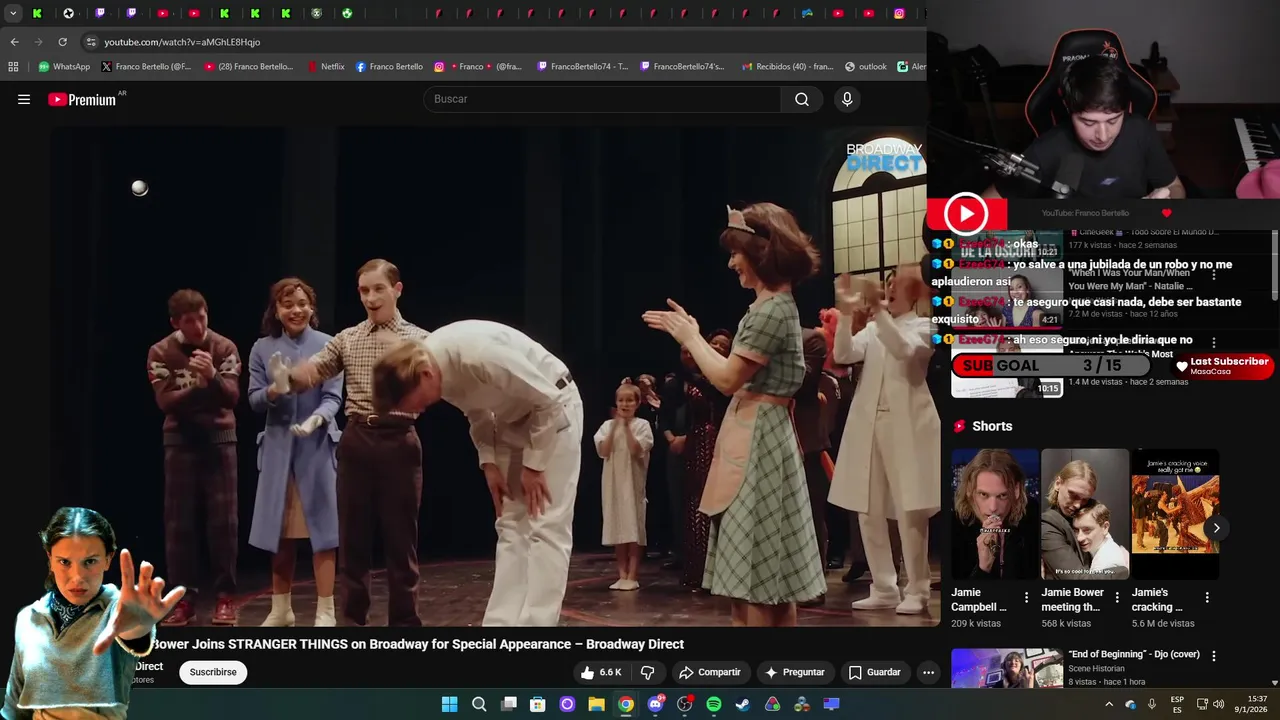The image size is (1280, 720).
Task: Open options for Jamie's cracking short
Action: pos(1207,597)
